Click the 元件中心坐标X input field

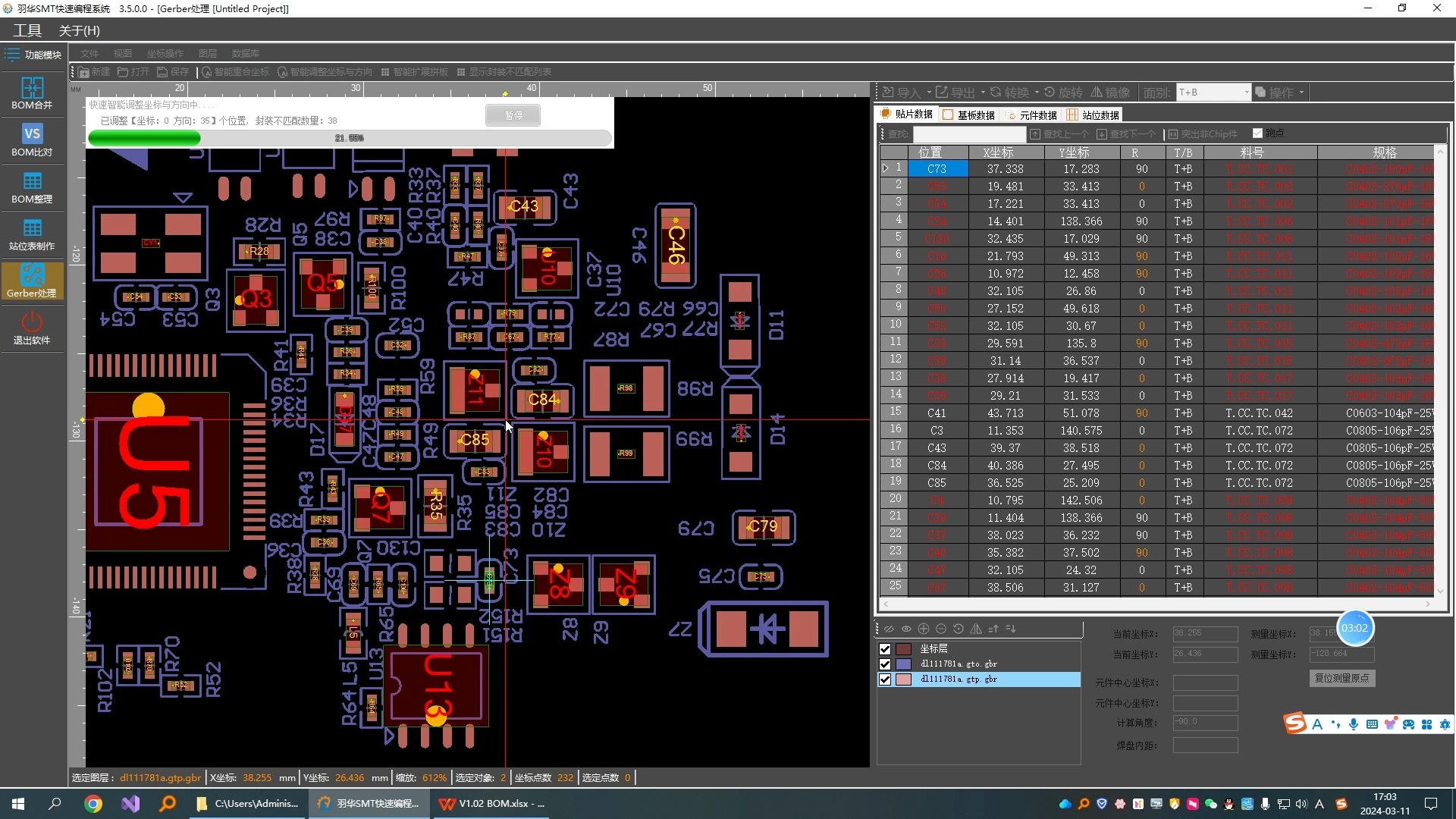coord(1205,682)
